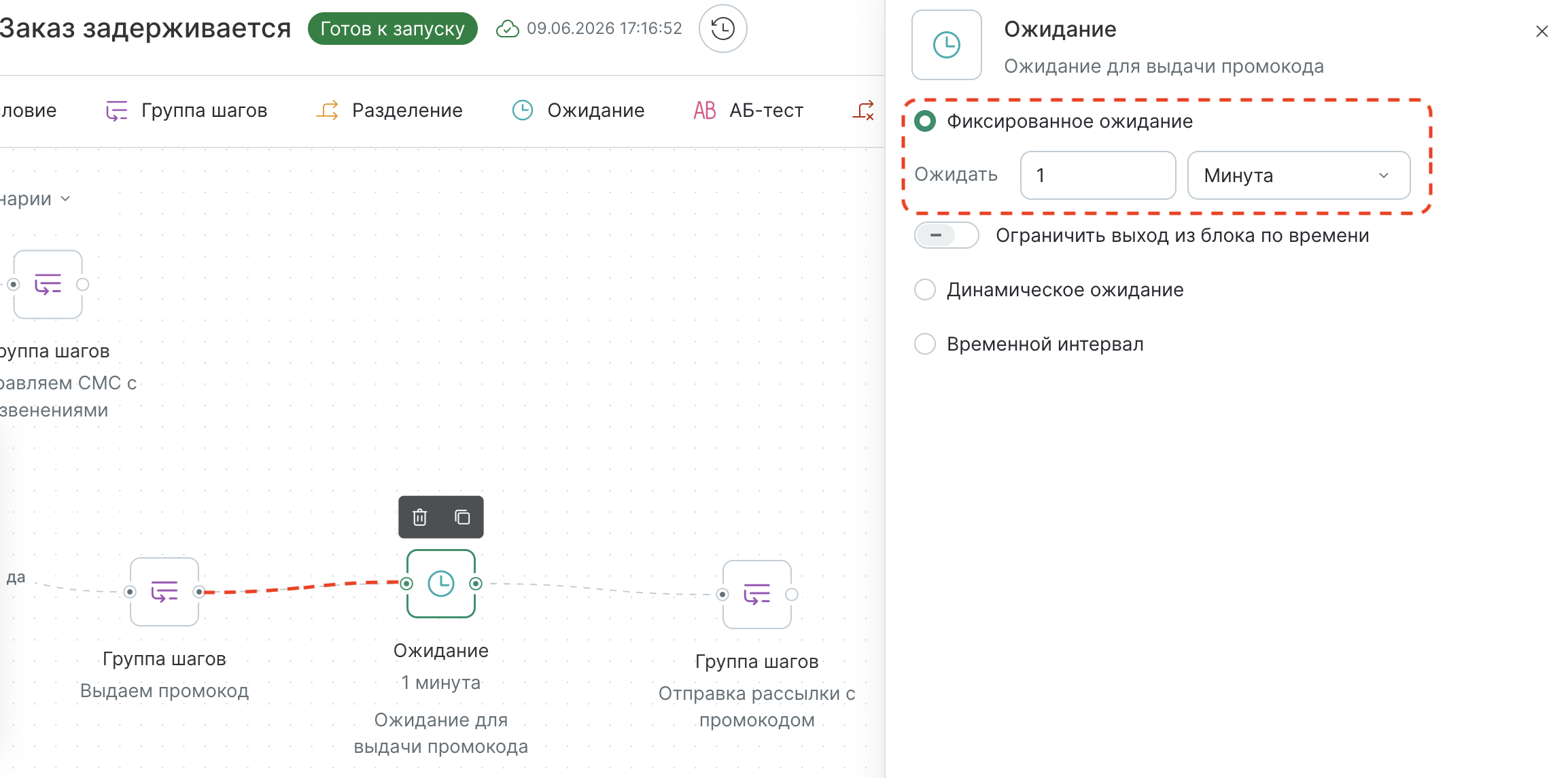This screenshot has height=778, width=1568.
Task: Click the Ожидание title in the panel header
Action: point(1060,29)
